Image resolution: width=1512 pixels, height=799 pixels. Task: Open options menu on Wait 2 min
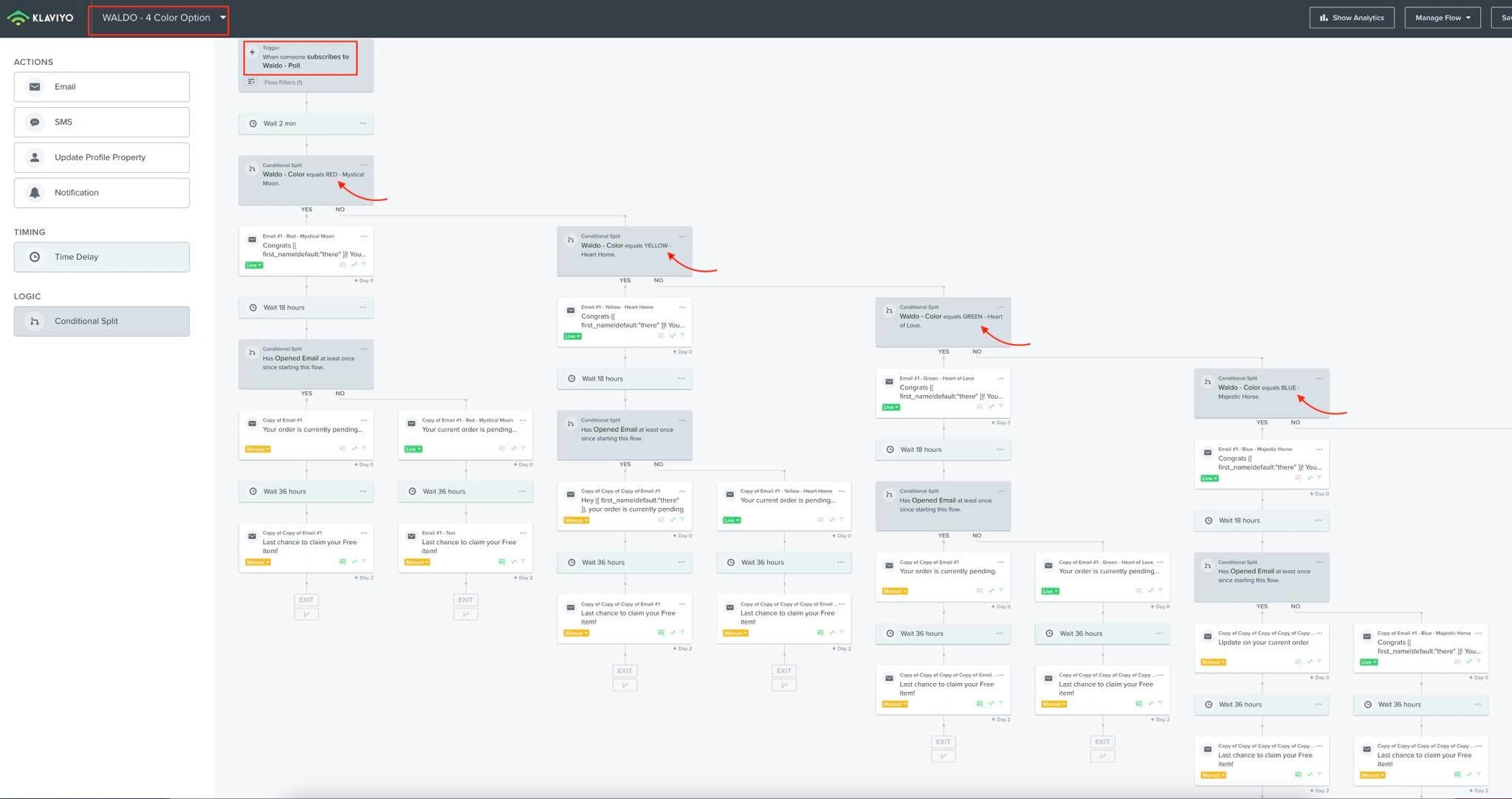click(x=362, y=123)
